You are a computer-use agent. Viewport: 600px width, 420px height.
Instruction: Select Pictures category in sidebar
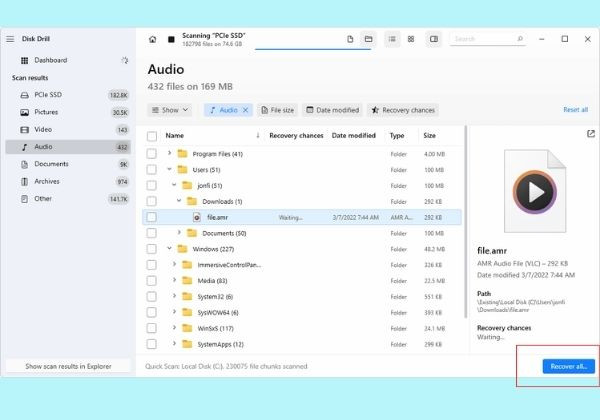click(68, 112)
